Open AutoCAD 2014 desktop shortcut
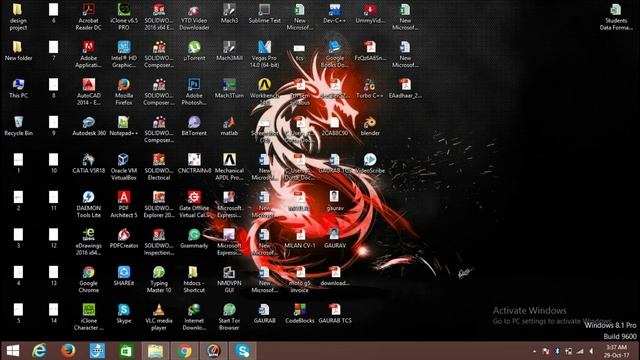The width and height of the screenshot is (640, 360). 89,91
